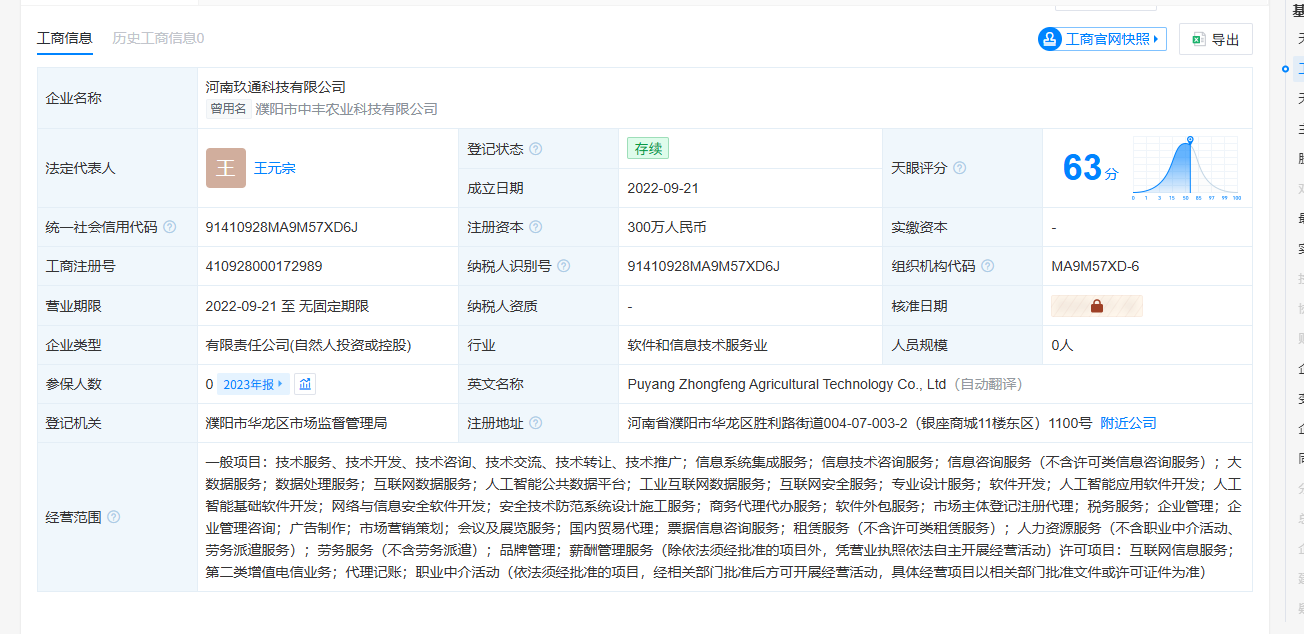
Task: Click the 天眼评分 distribution chart
Action: pos(1186,168)
